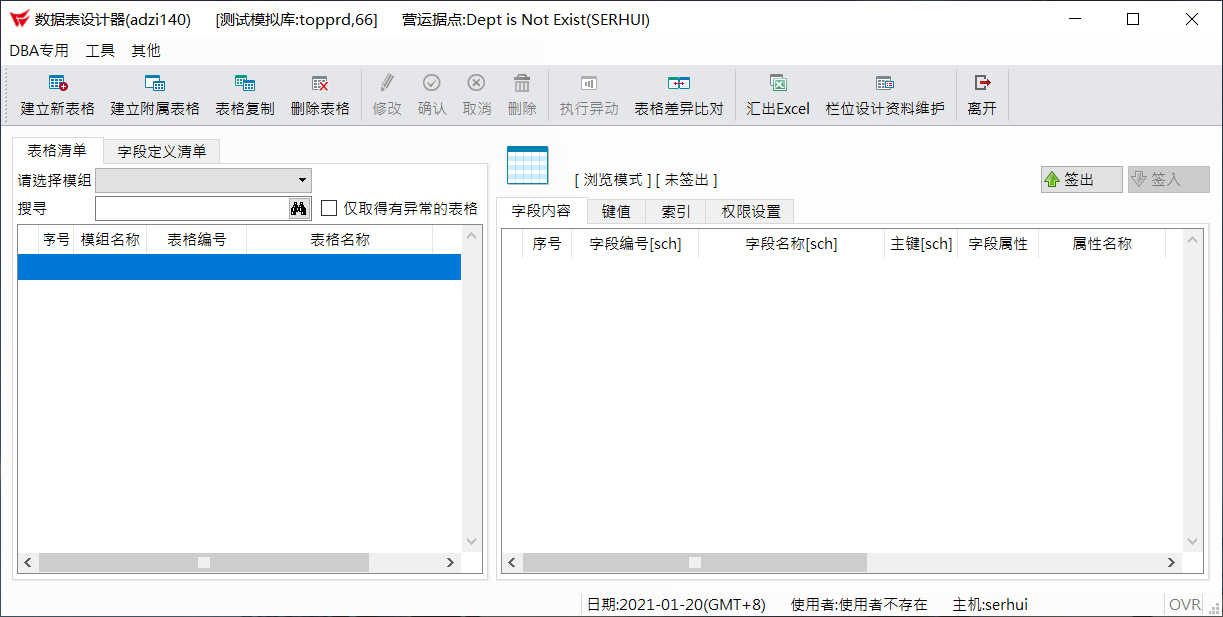Click the 字段编号[sch] column header
The width and height of the screenshot is (1223, 617).
click(x=635, y=243)
